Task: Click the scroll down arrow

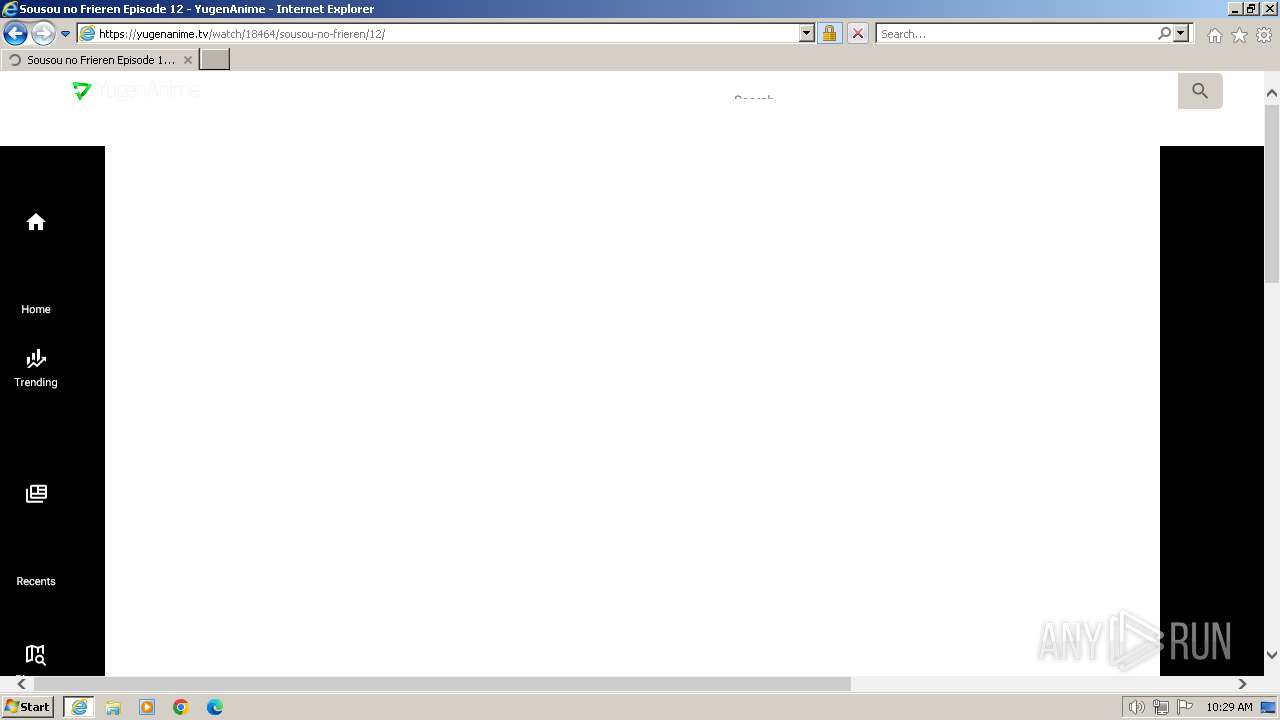Action: click(1272, 655)
